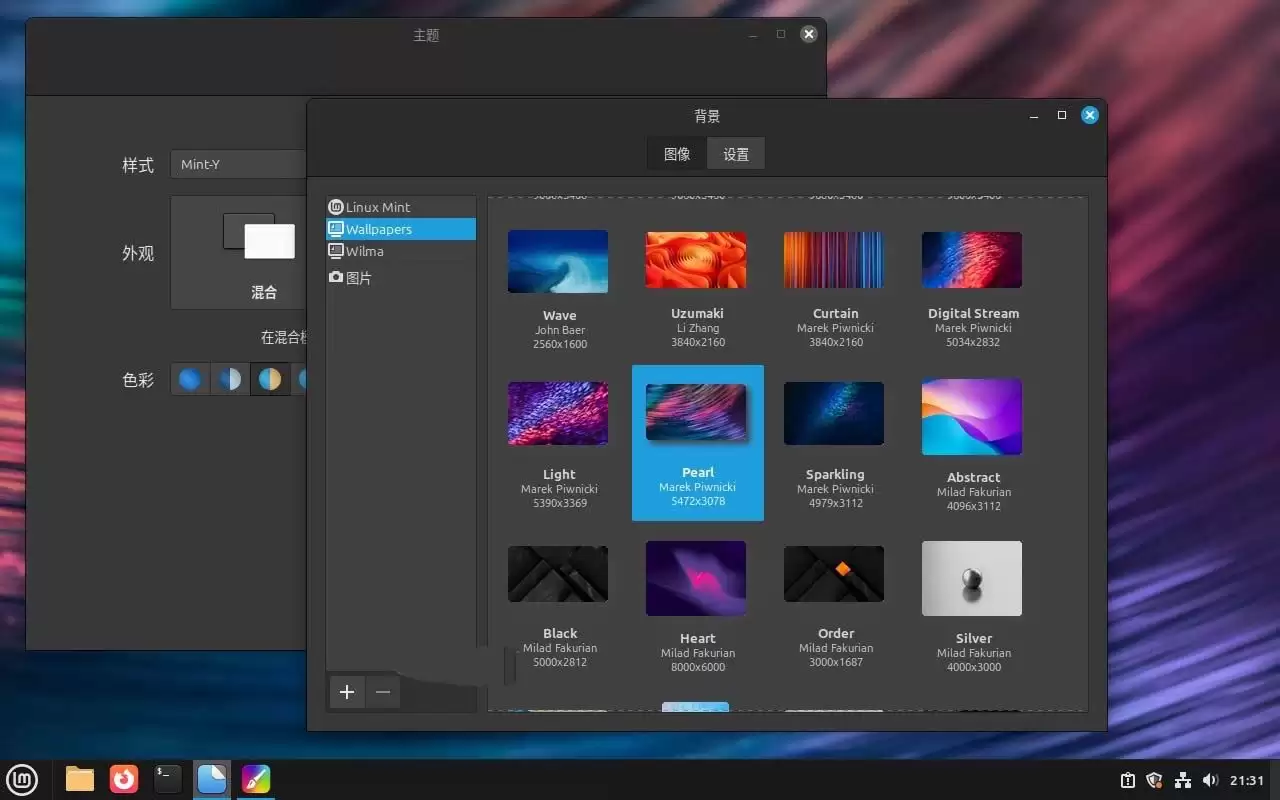Click the plus icon to add folder
The height and width of the screenshot is (800, 1280).
pos(347,692)
